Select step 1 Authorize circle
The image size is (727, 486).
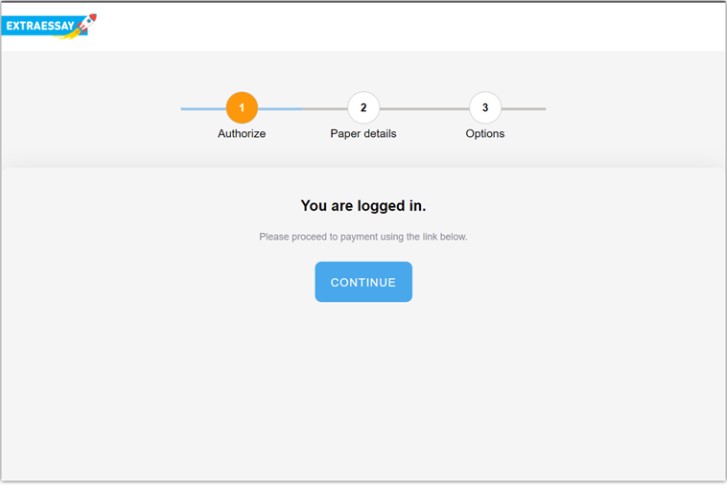[x=242, y=108]
